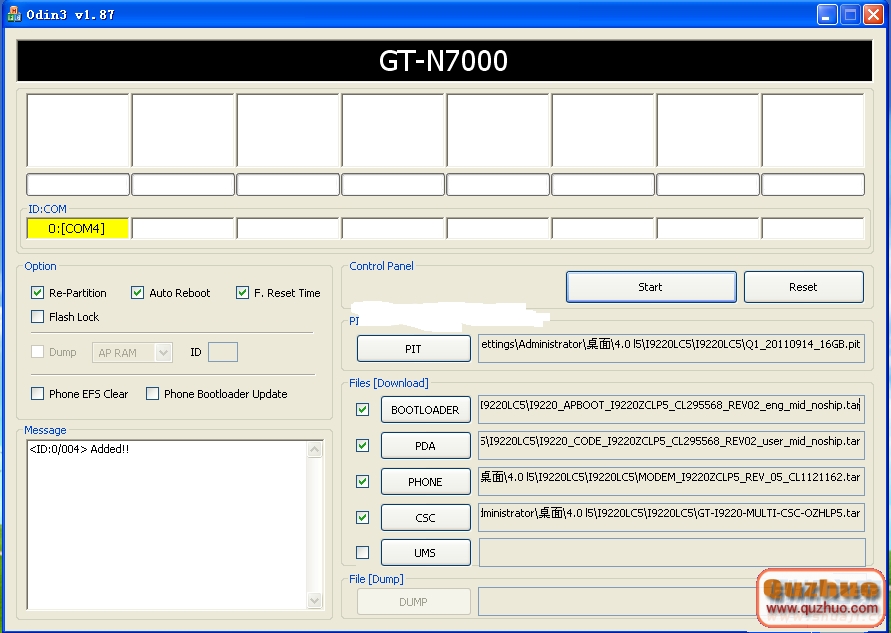Image resolution: width=891 pixels, height=633 pixels.
Task: Uncheck the PDA file checkbox
Action: click(363, 445)
